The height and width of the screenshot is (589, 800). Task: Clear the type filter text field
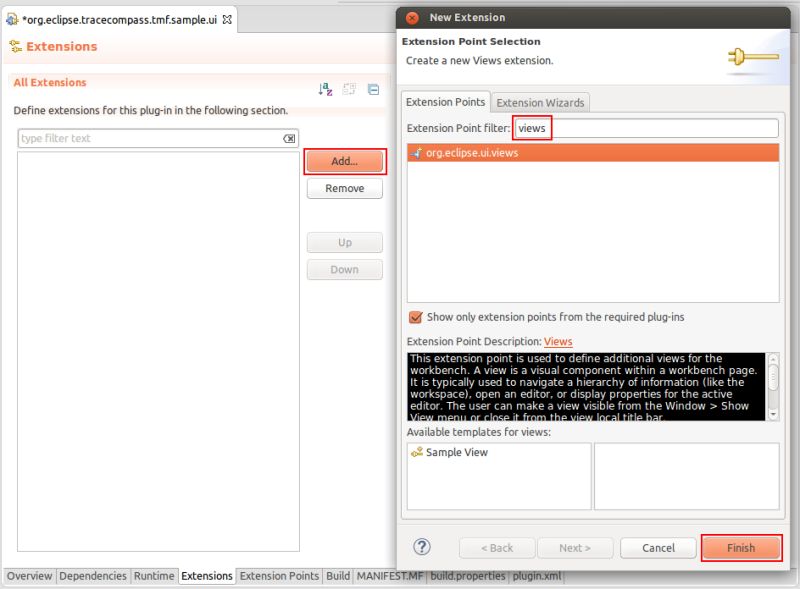coord(289,138)
